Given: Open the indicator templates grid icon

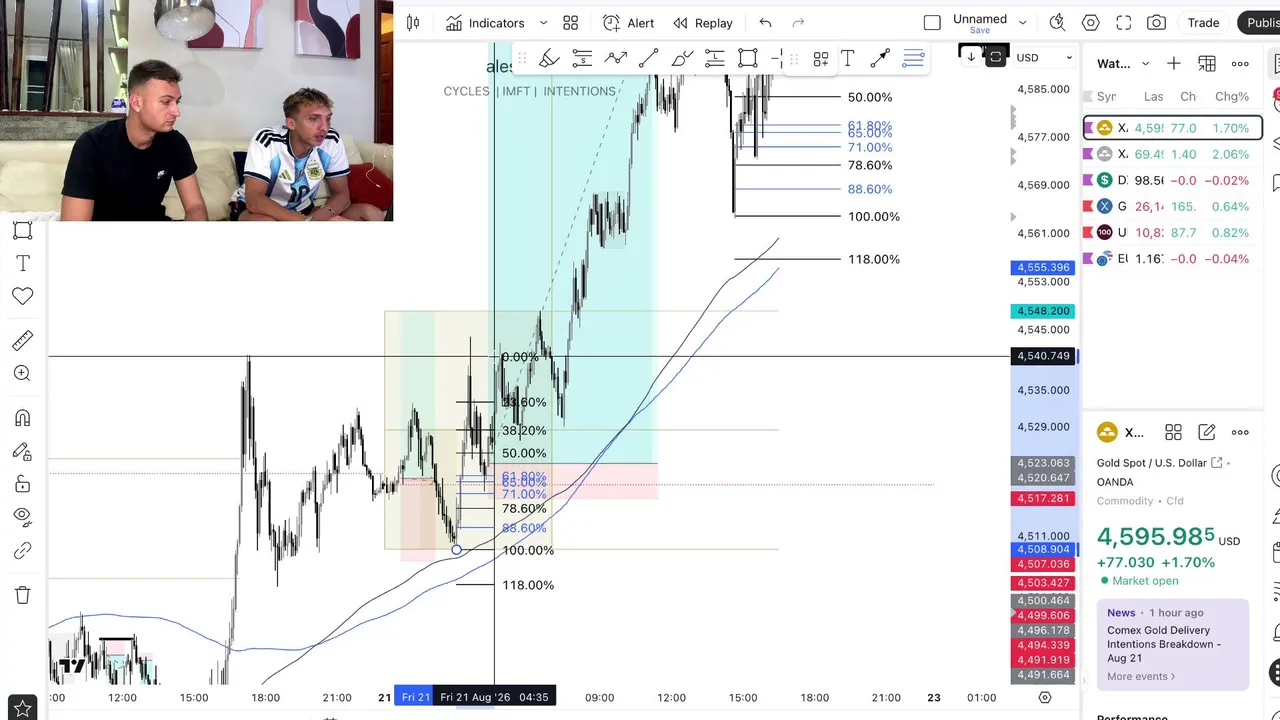Looking at the screenshot, I should (571, 23).
